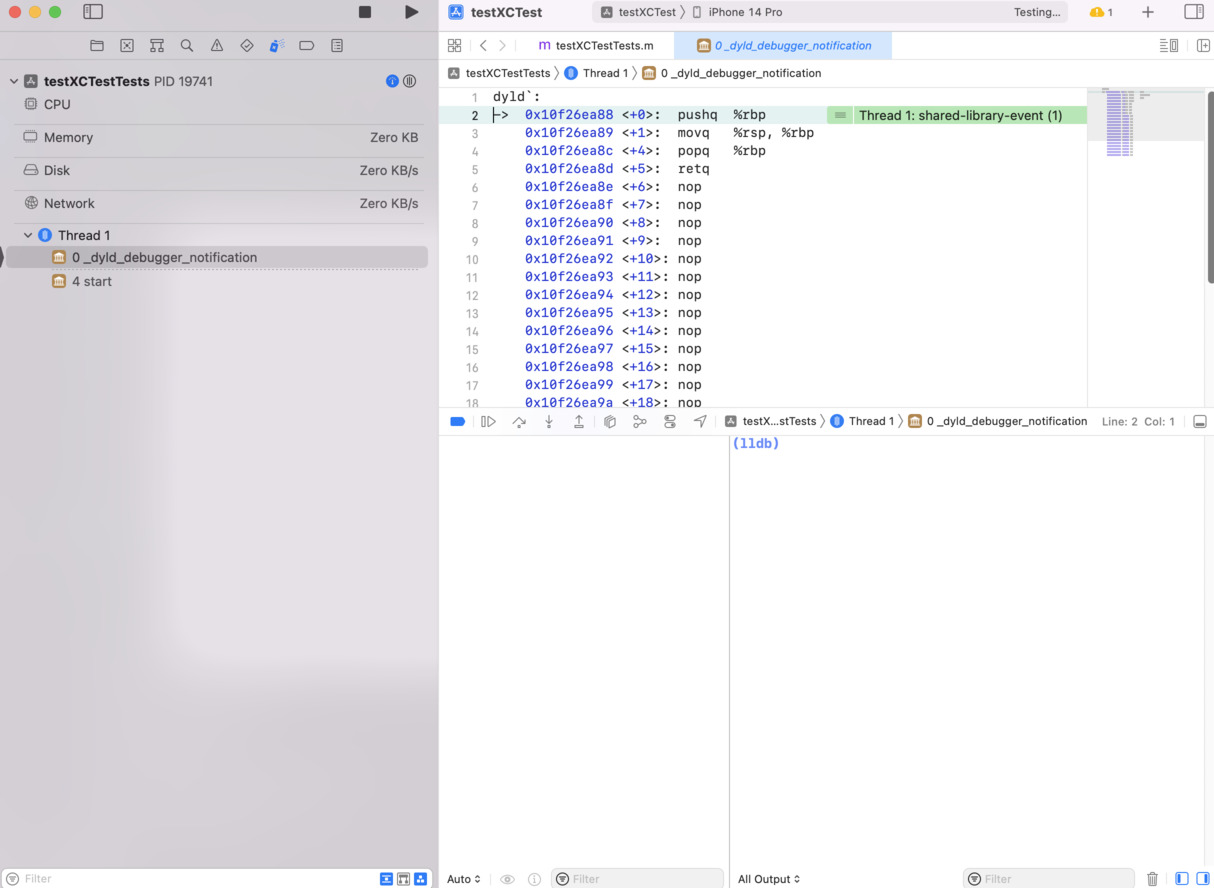The height and width of the screenshot is (888, 1214).
Task: Open the Auto variables scope dropdown
Action: (463, 879)
